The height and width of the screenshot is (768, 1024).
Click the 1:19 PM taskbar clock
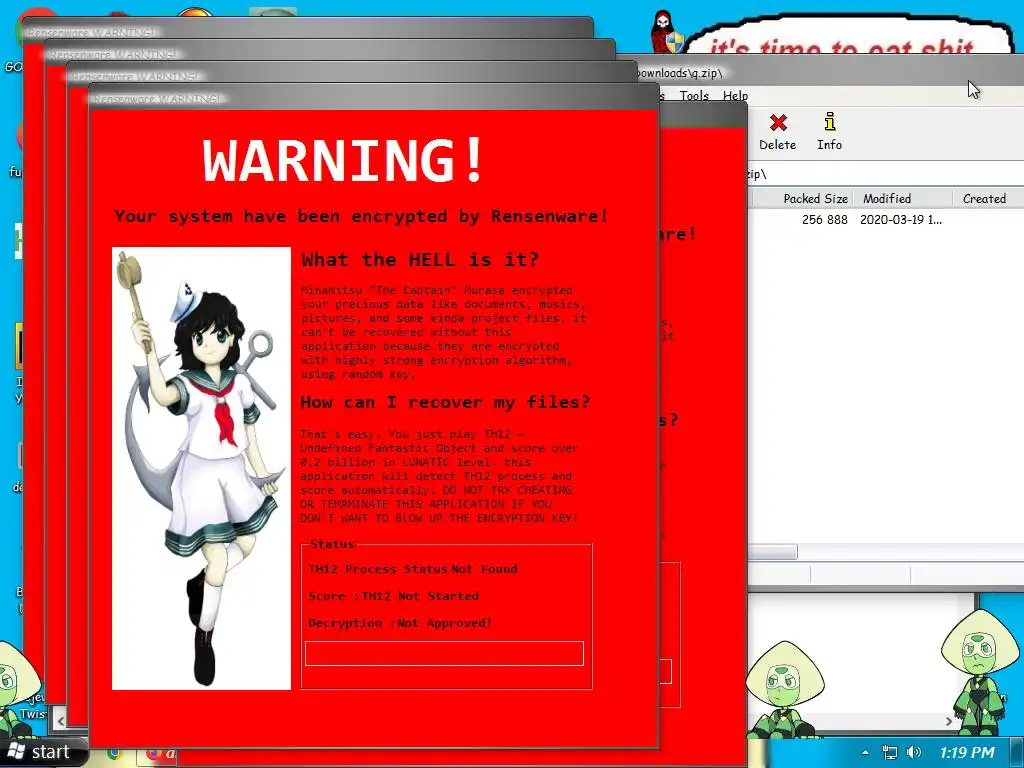pos(967,753)
